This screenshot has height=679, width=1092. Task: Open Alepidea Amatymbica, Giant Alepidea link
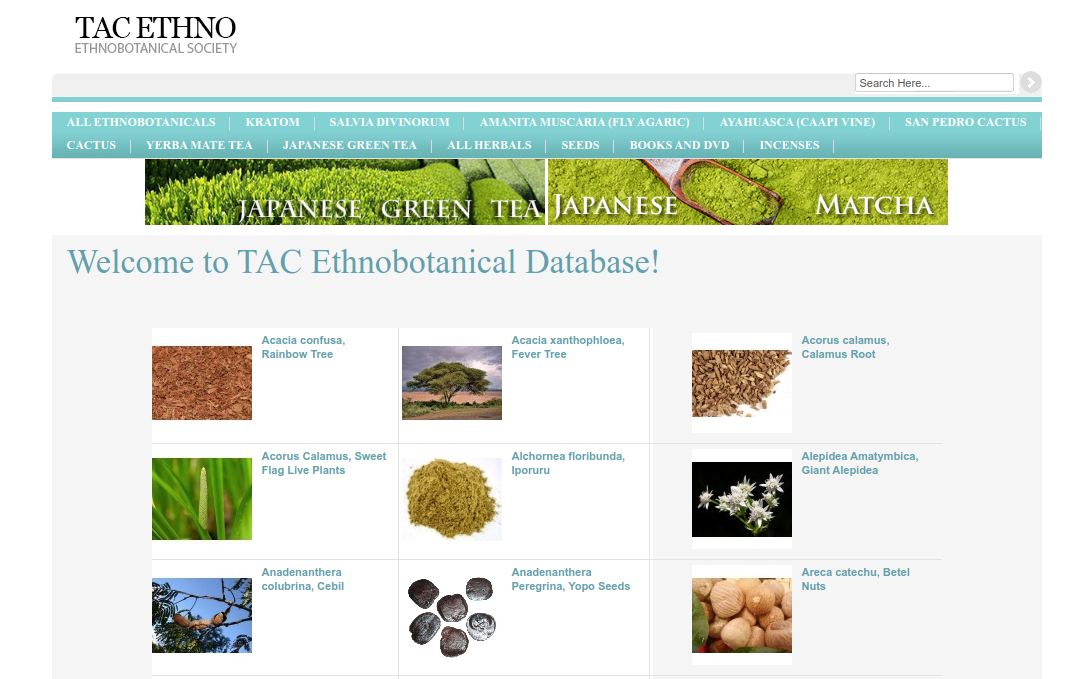(860, 463)
